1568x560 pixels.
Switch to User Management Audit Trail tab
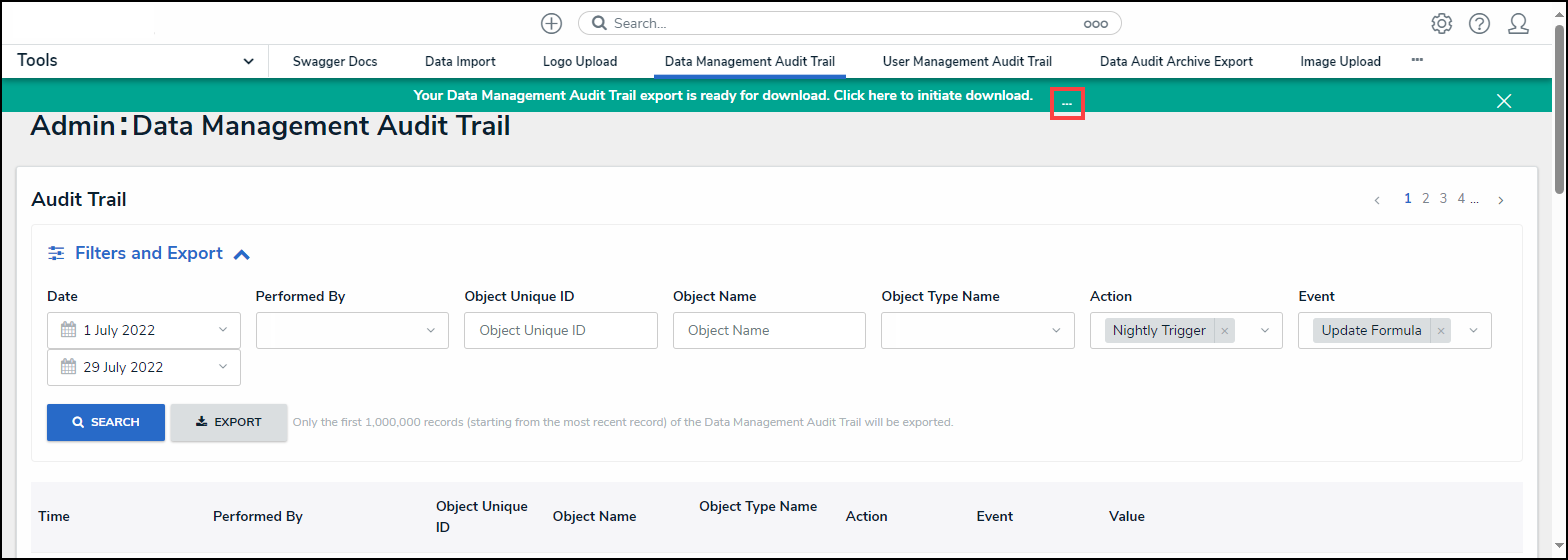coord(967,62)
